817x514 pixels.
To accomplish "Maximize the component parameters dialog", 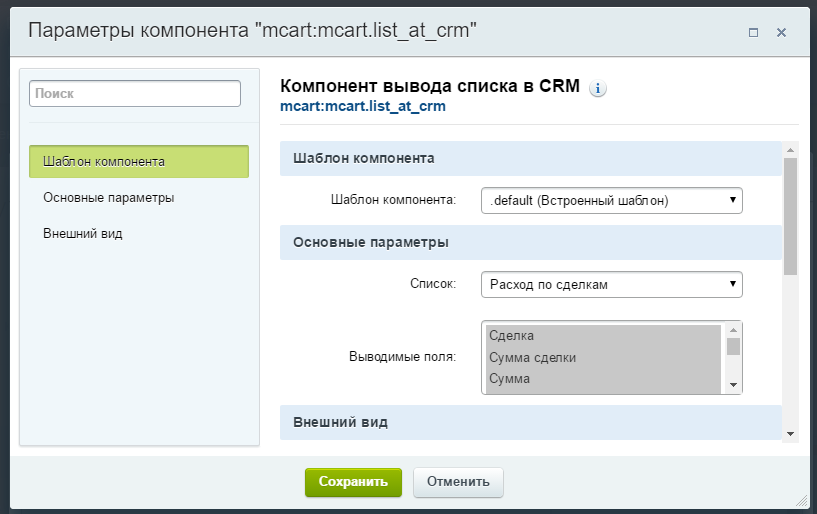I will tap(753, 32).
